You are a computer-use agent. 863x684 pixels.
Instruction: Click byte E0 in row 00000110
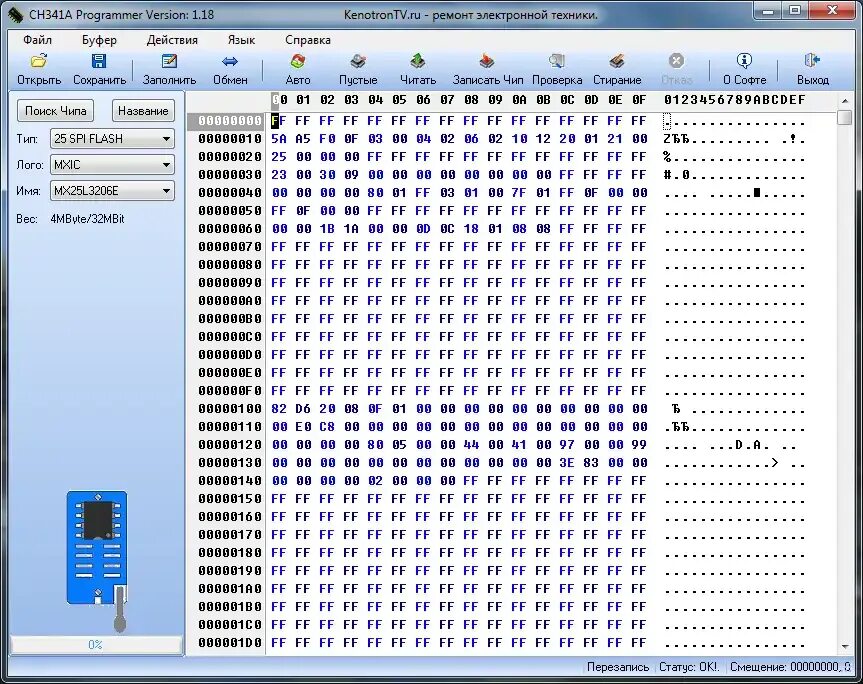pos(303,426)
